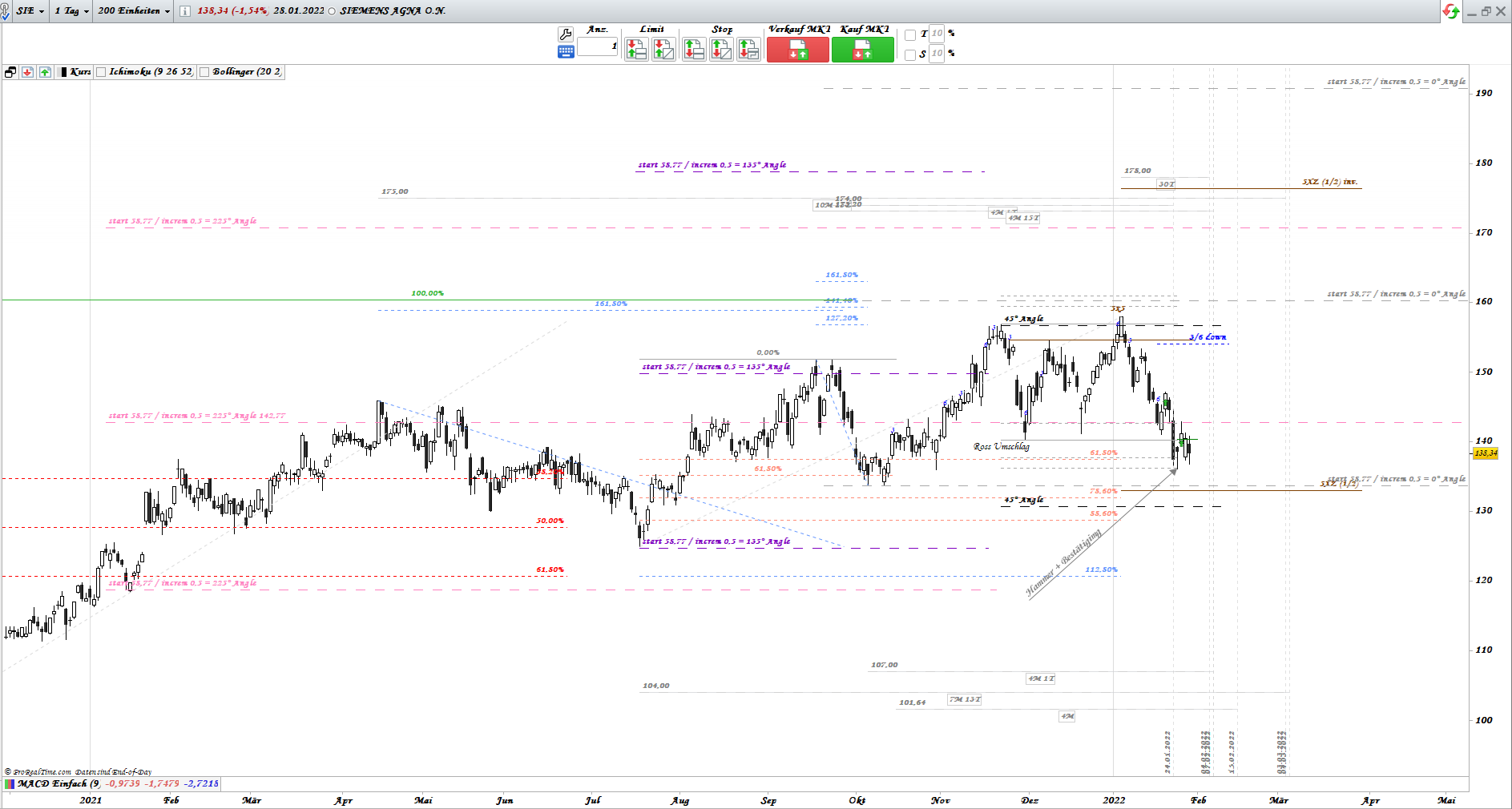Toggle the Ichimoku indicator checkbox

click(x=101, y=72)
